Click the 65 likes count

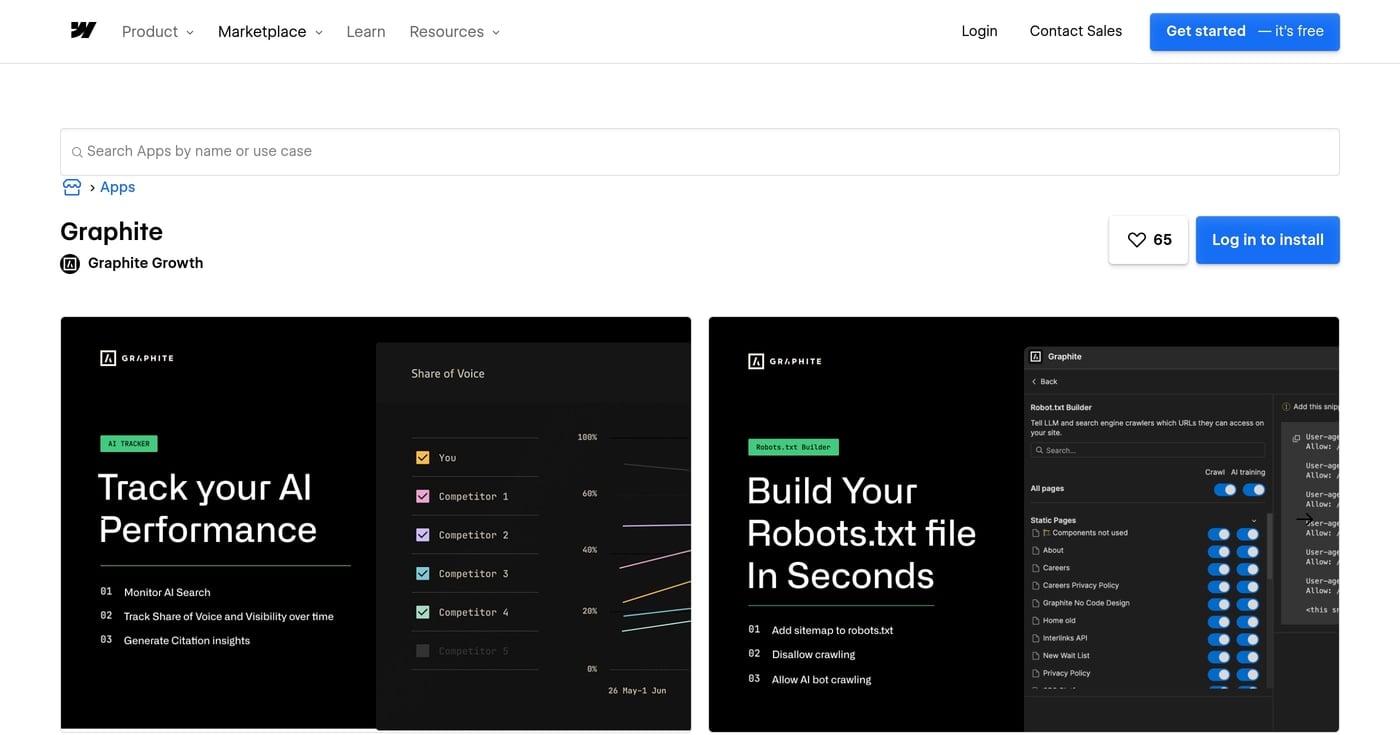point(1162,240)
